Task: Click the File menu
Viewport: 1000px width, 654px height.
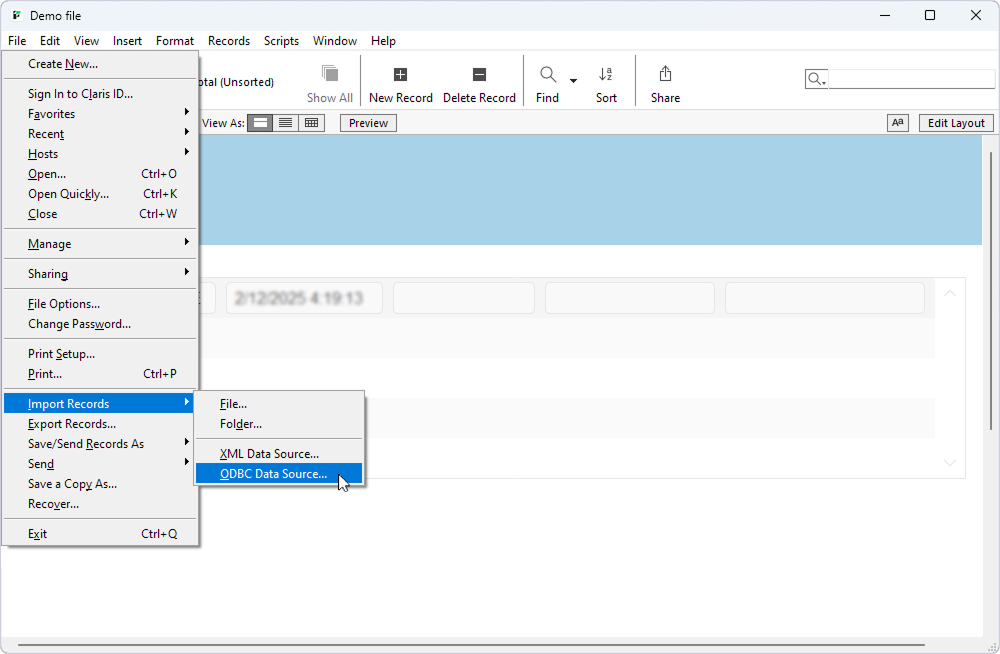Action: [x=17, y=41]
